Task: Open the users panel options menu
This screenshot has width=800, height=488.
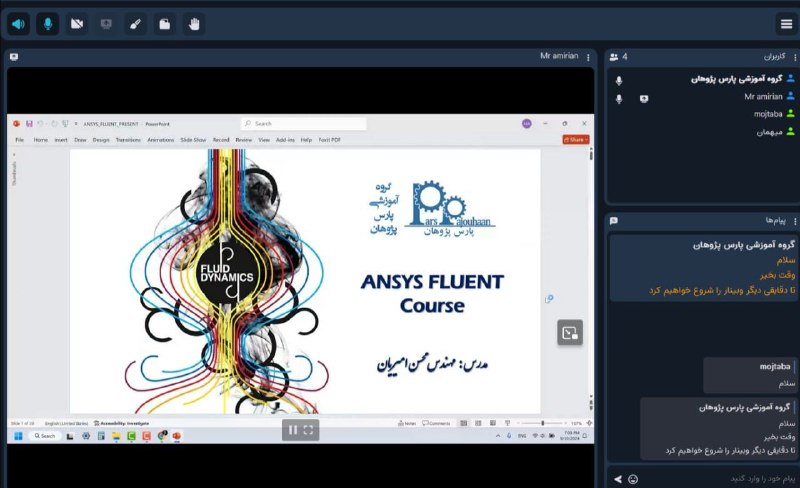Action: point(795,57)
